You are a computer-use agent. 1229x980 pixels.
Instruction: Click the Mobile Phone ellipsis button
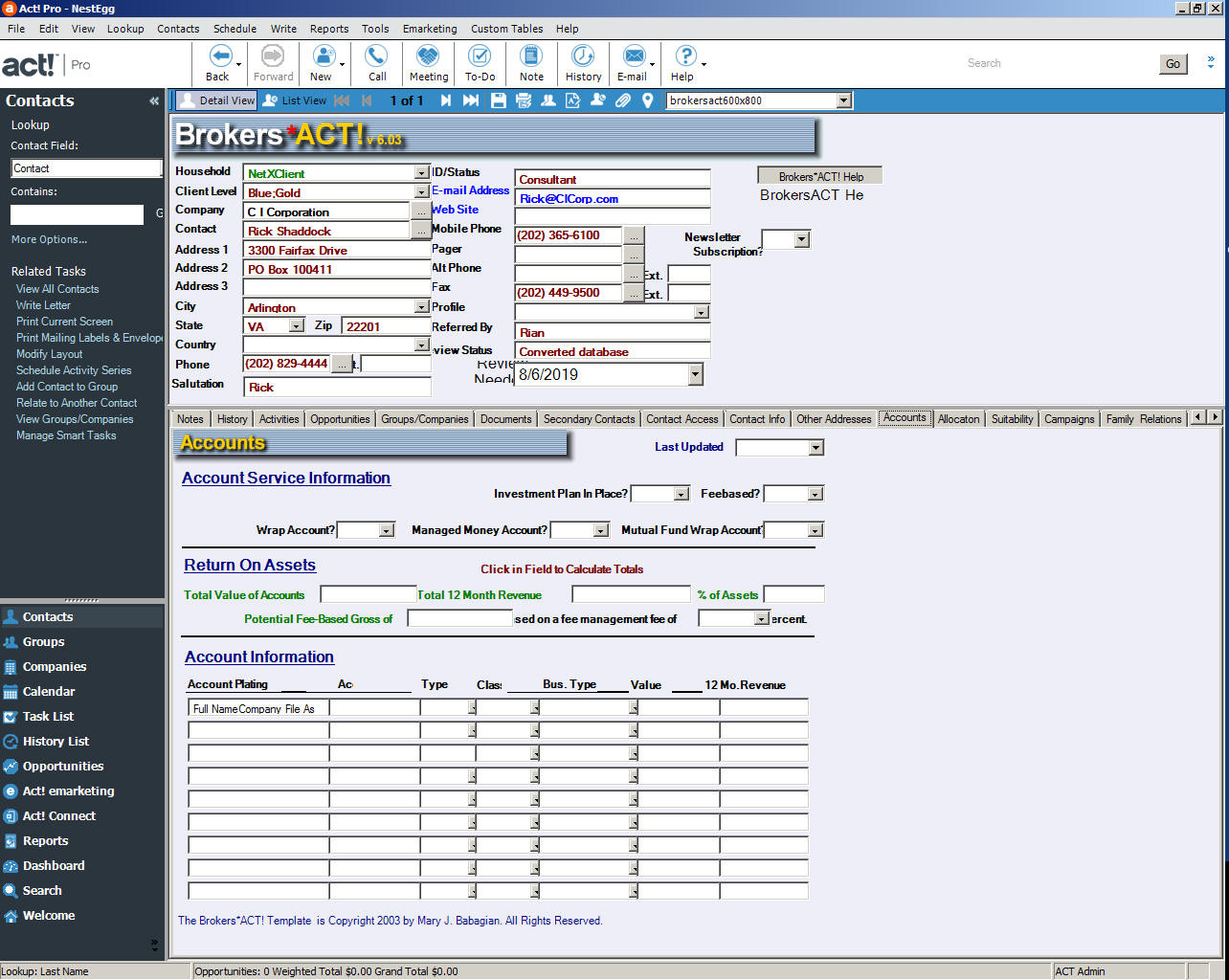634,235
